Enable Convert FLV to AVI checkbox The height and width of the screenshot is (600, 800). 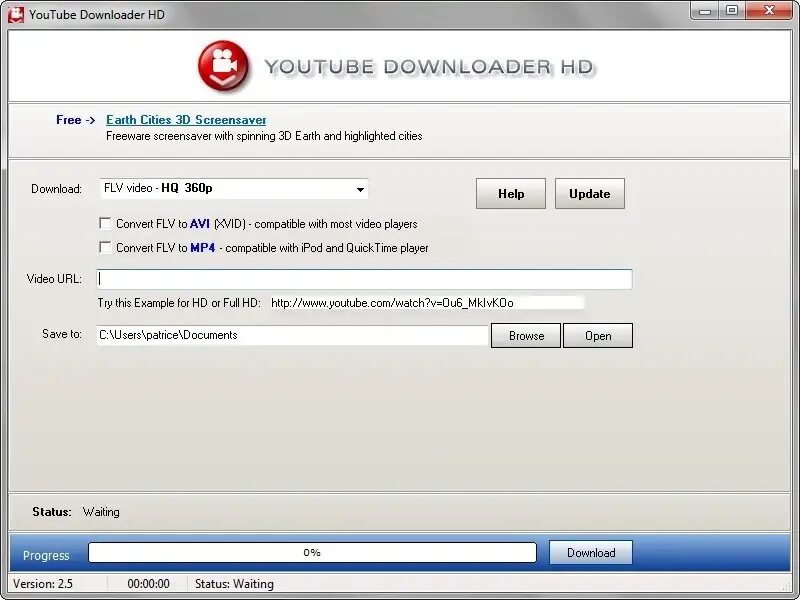click(105, 223)
